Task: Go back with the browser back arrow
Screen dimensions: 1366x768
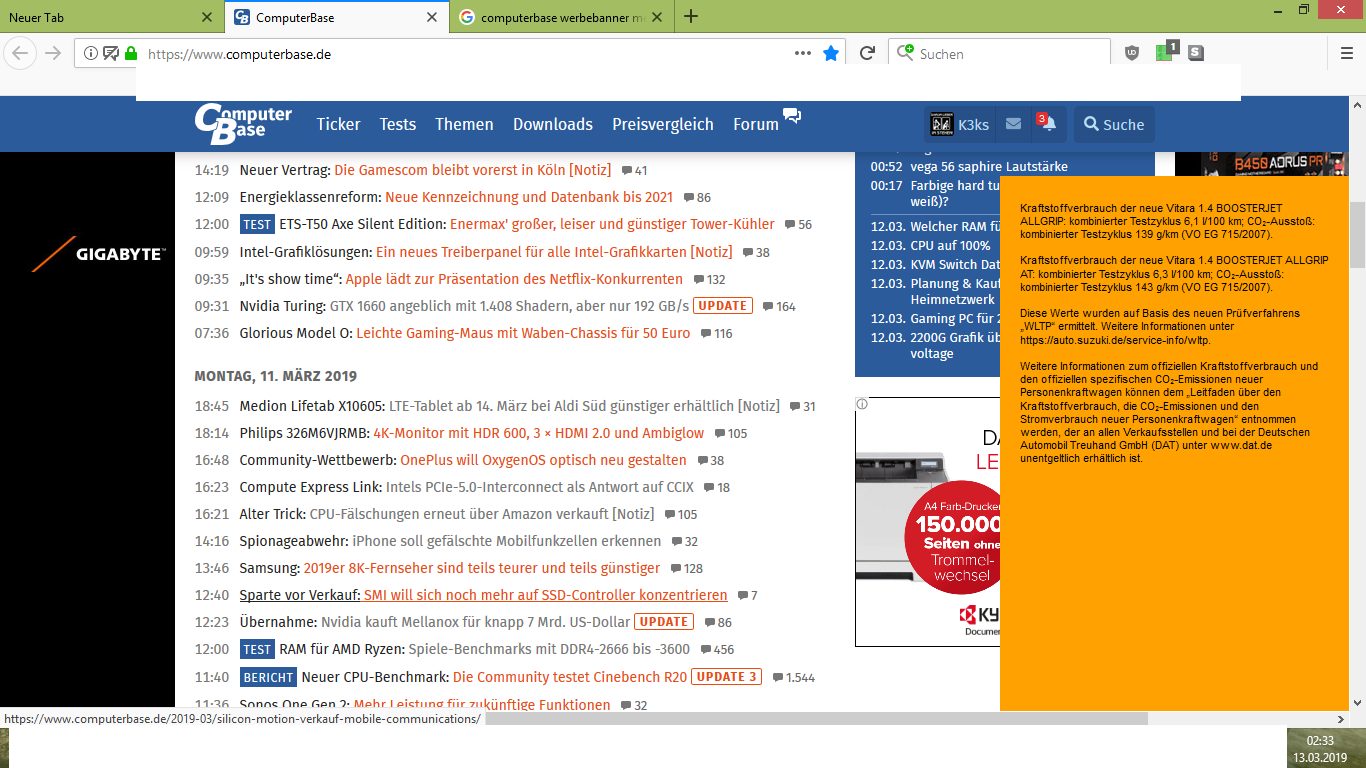Action: (22, 53)
